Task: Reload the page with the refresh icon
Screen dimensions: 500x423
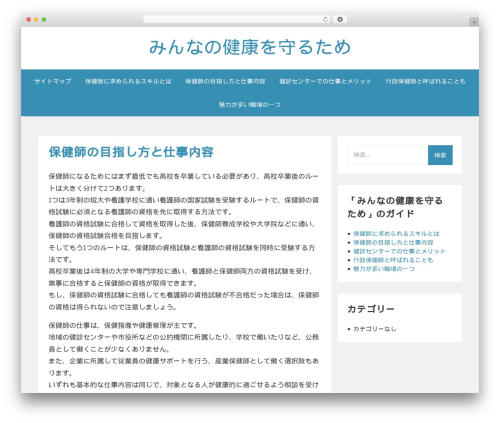Action: (x=325, y=20)
